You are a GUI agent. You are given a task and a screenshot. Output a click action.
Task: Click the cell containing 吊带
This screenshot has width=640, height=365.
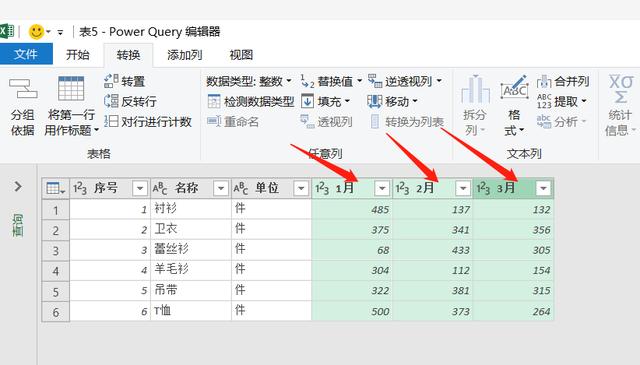tap(191, 290)
